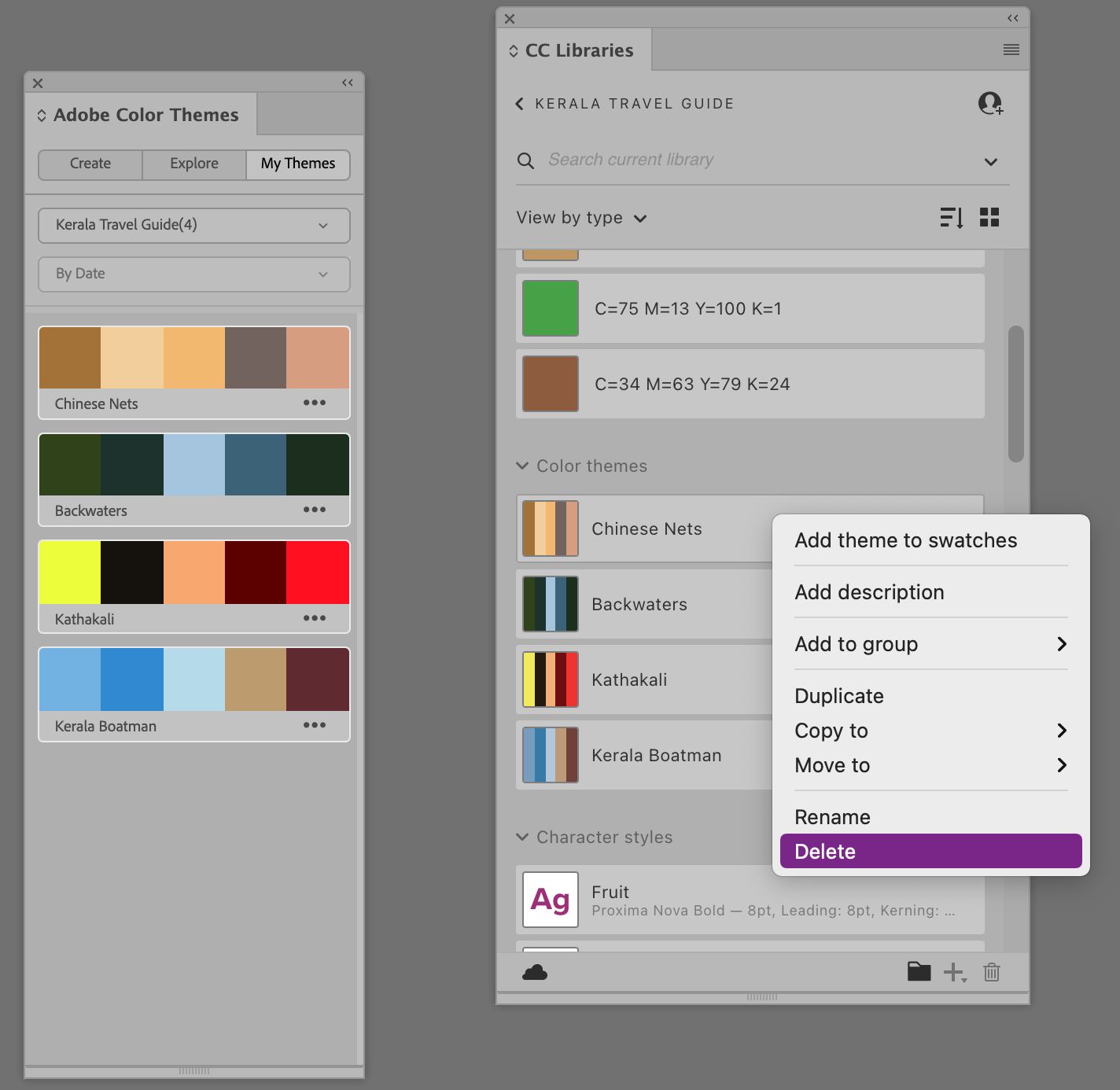Close the Adobe Color Themes panel
Screen dimensions: 1120x1090
pos(38,83)
